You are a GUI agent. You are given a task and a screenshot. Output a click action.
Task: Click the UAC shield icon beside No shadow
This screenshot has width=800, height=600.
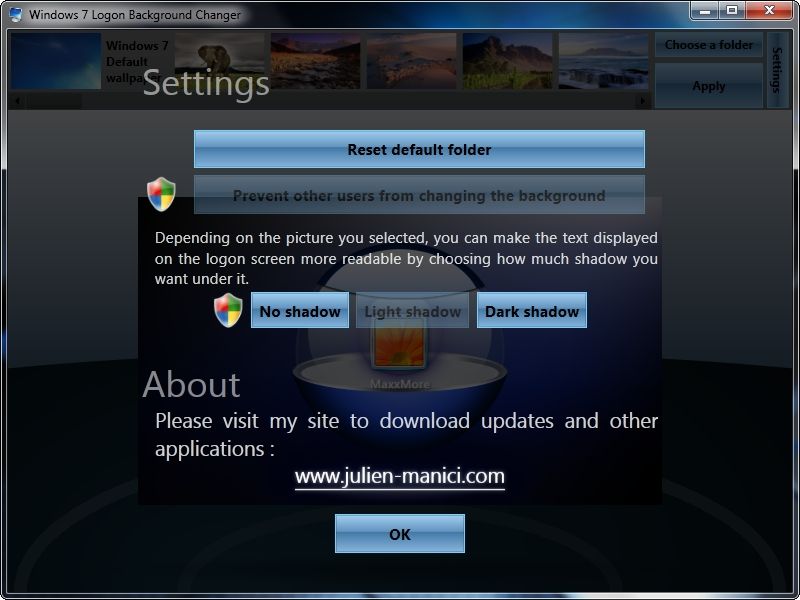(x=228, y=310)
